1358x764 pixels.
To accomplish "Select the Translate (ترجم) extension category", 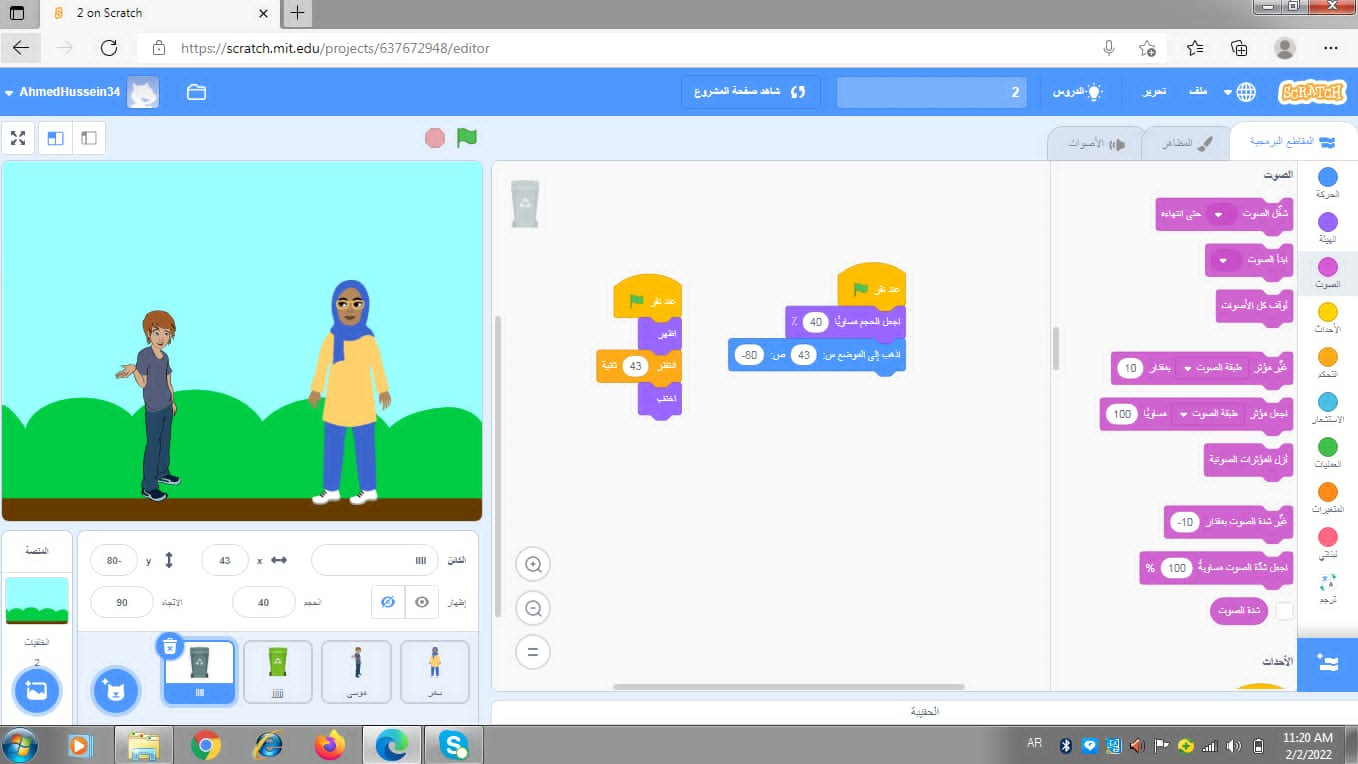I will click(x=1327, y=588).
